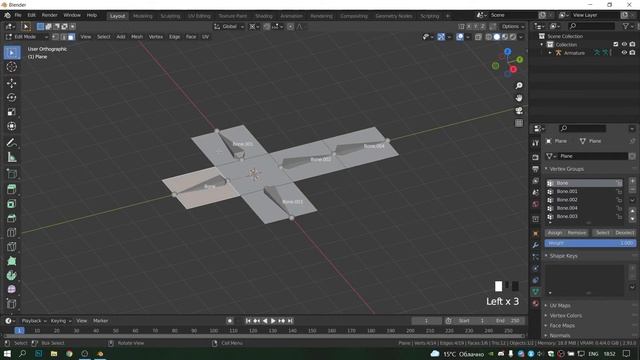Hide Armature in viewport eye icon
Image resolution: width=640 pixels, height=360 pixels.
coord(624,53)
